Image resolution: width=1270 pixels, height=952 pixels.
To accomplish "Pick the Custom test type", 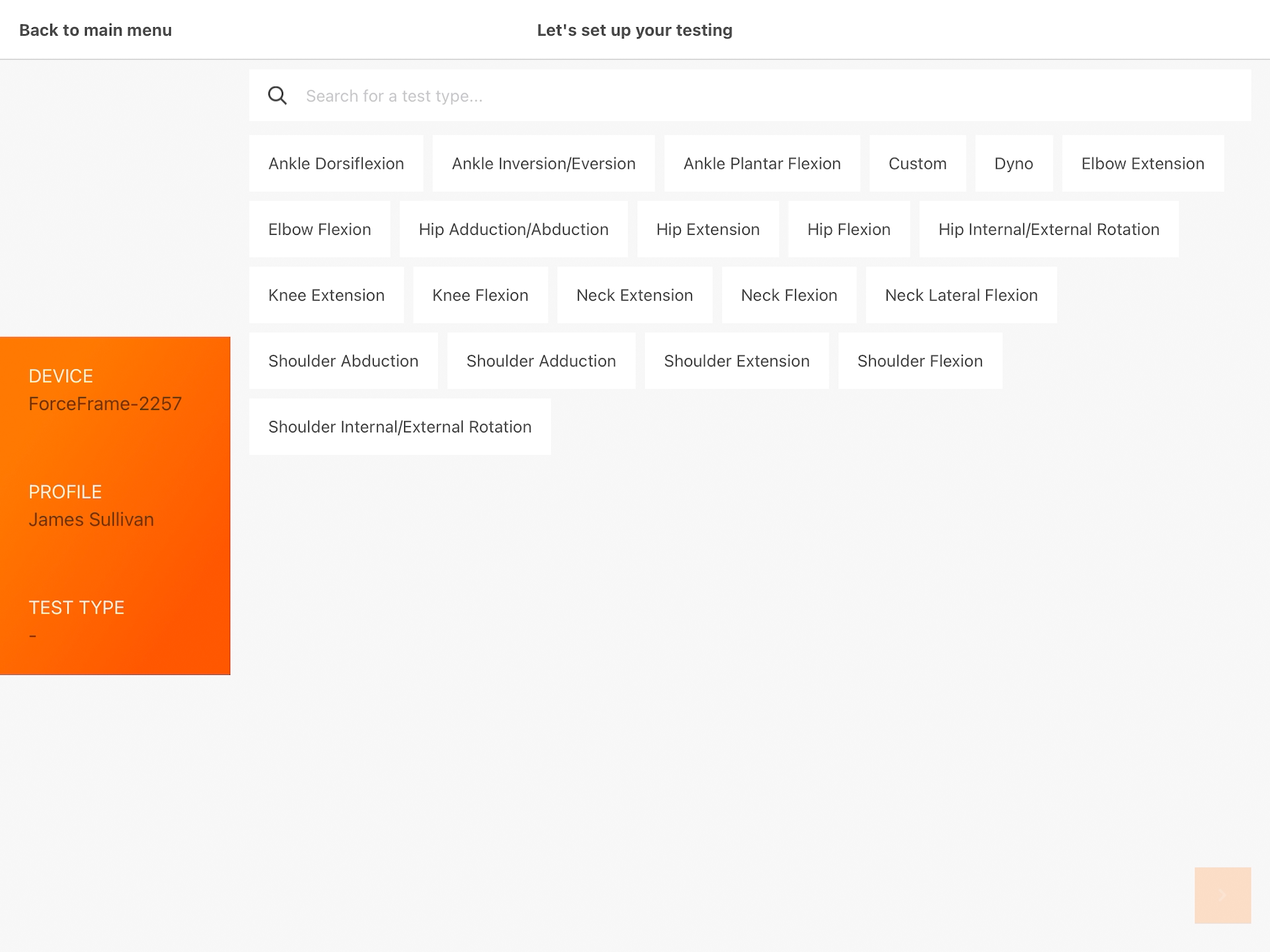I will 917,163.
